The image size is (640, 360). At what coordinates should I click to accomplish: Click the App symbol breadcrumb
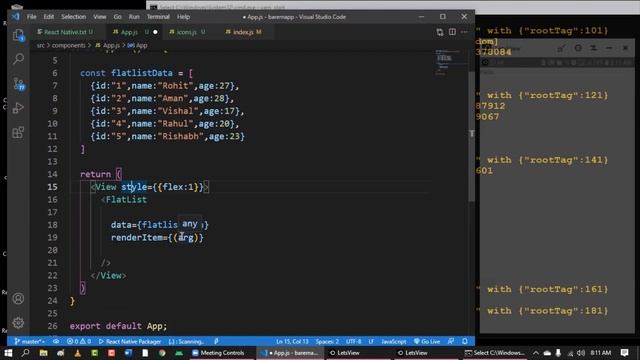coord(138,45)
